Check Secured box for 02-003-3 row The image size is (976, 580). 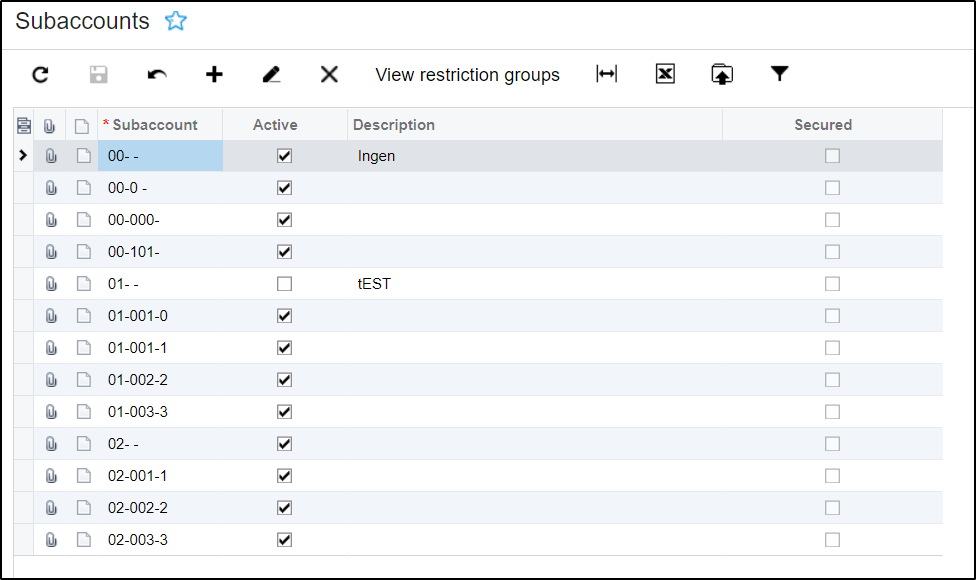click(x=832, y=540)
